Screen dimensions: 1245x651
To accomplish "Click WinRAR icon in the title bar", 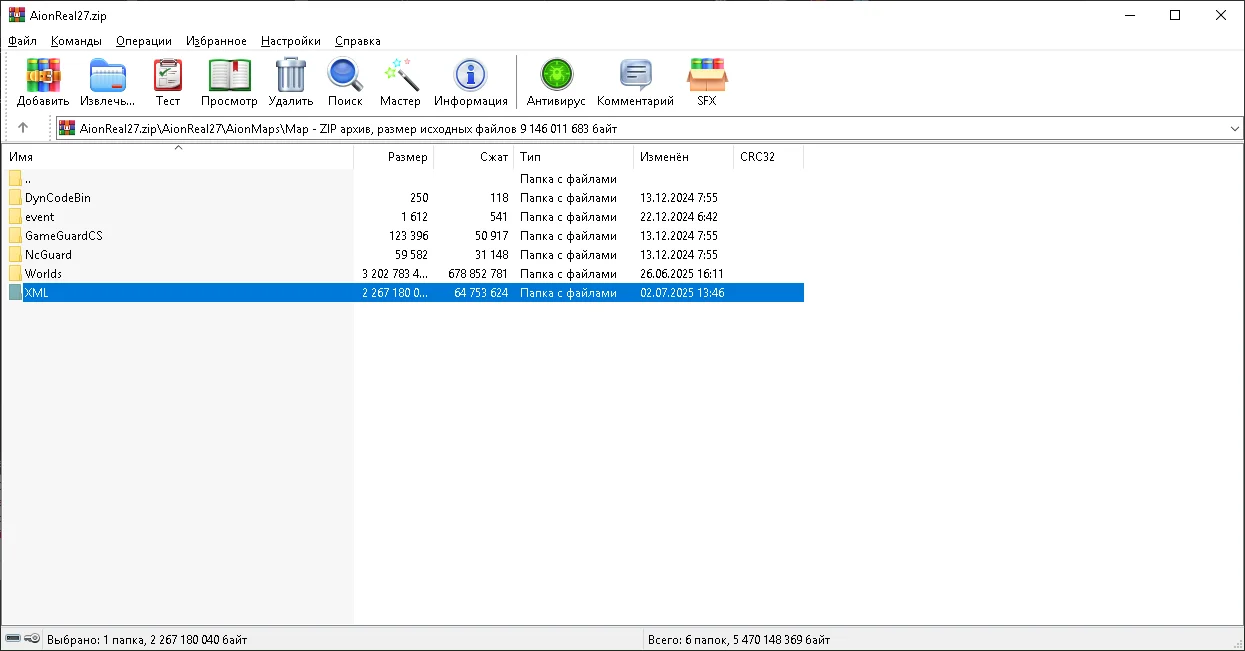I will [17, 15].
